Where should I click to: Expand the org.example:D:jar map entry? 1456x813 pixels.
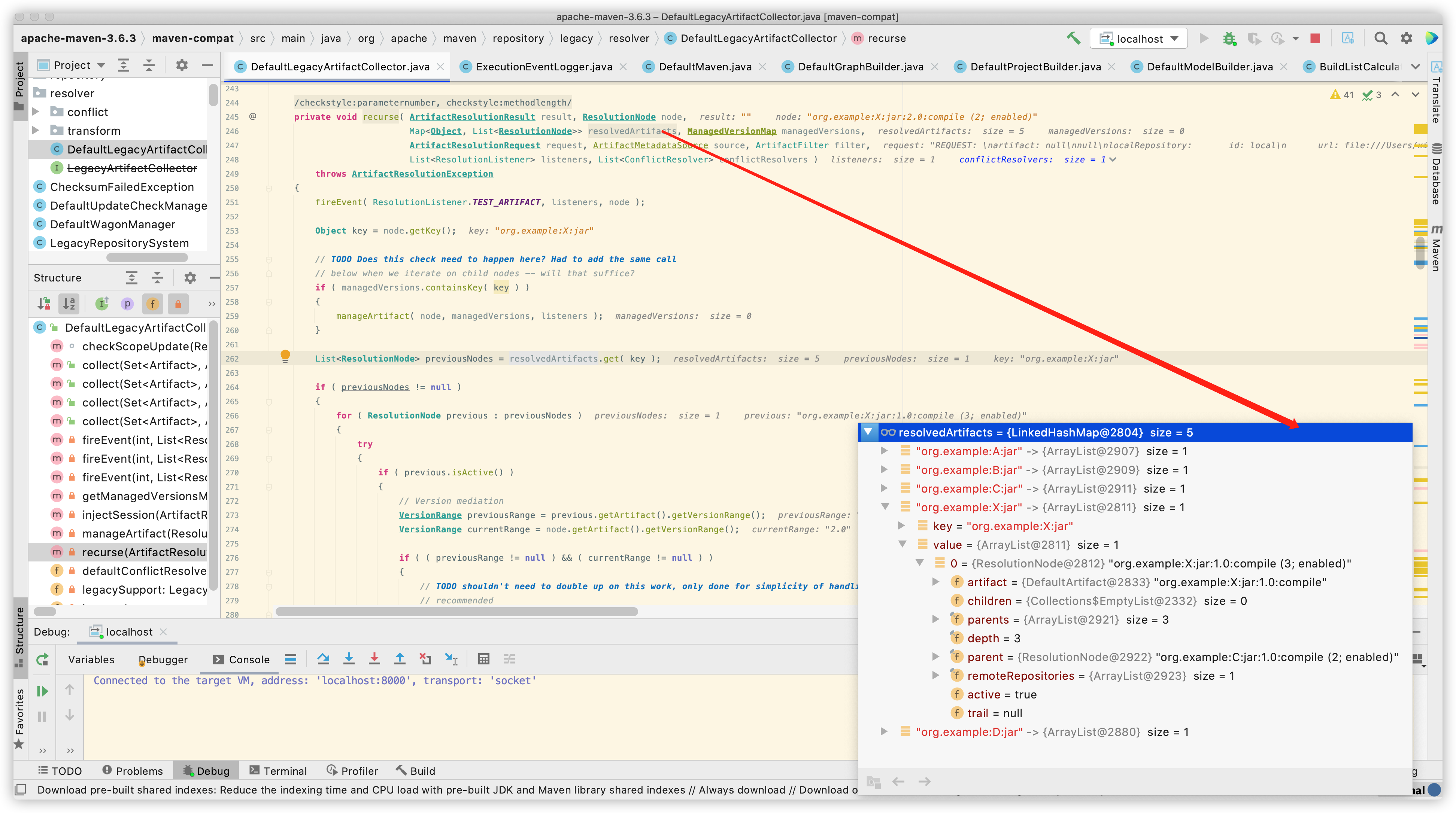pos(884,732)
